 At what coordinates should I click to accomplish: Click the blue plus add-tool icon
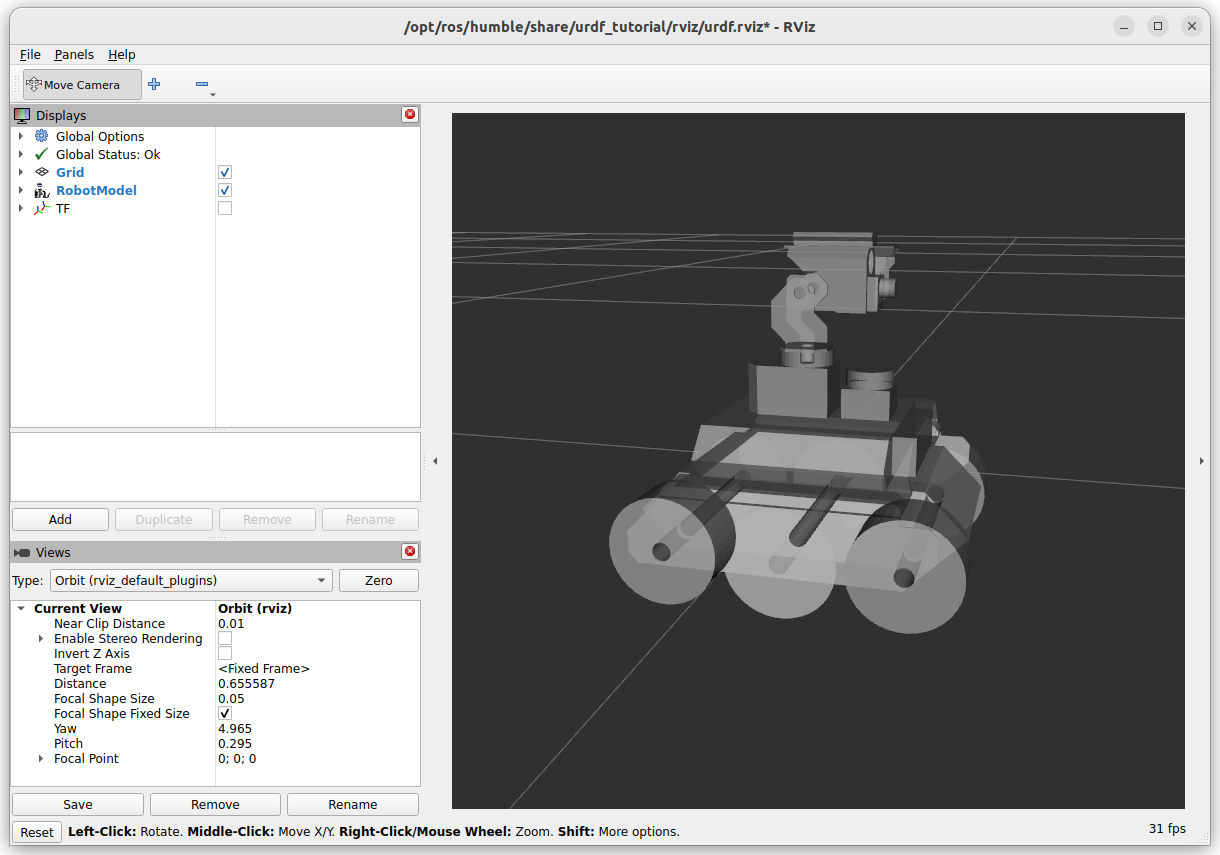[x=154, y=85]
